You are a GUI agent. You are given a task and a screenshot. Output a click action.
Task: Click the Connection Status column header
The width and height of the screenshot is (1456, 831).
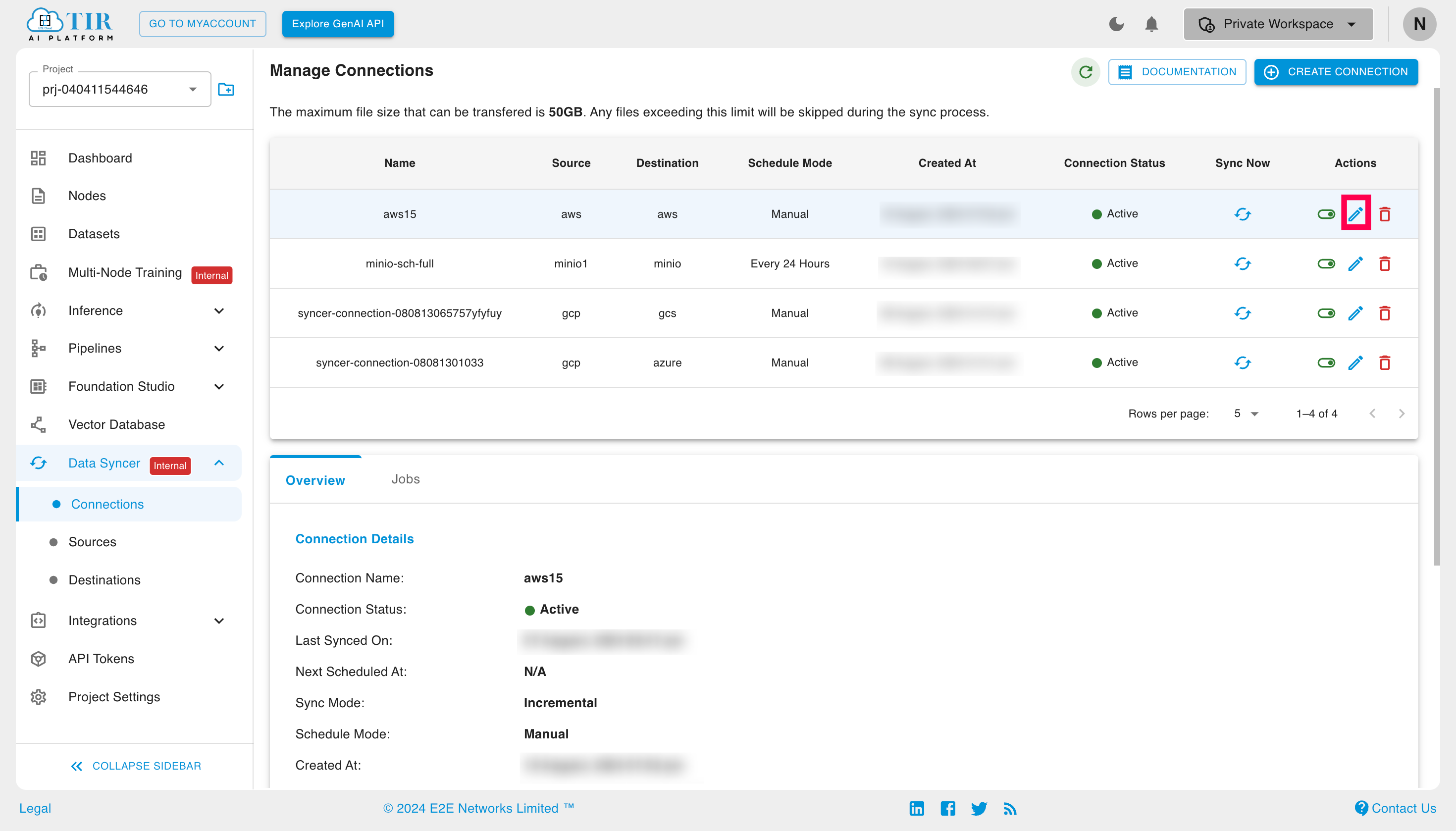pos(1114,163)
